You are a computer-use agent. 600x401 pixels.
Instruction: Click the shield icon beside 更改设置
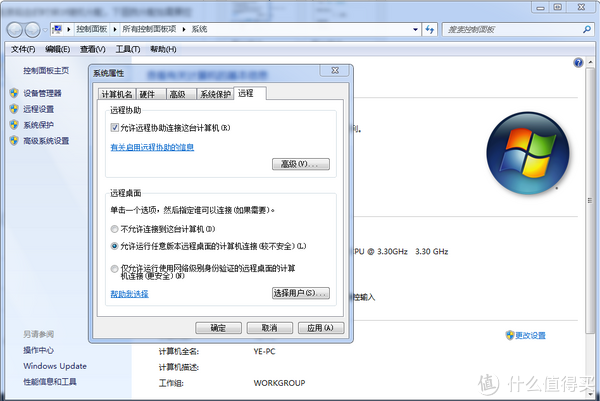(510, 336)
